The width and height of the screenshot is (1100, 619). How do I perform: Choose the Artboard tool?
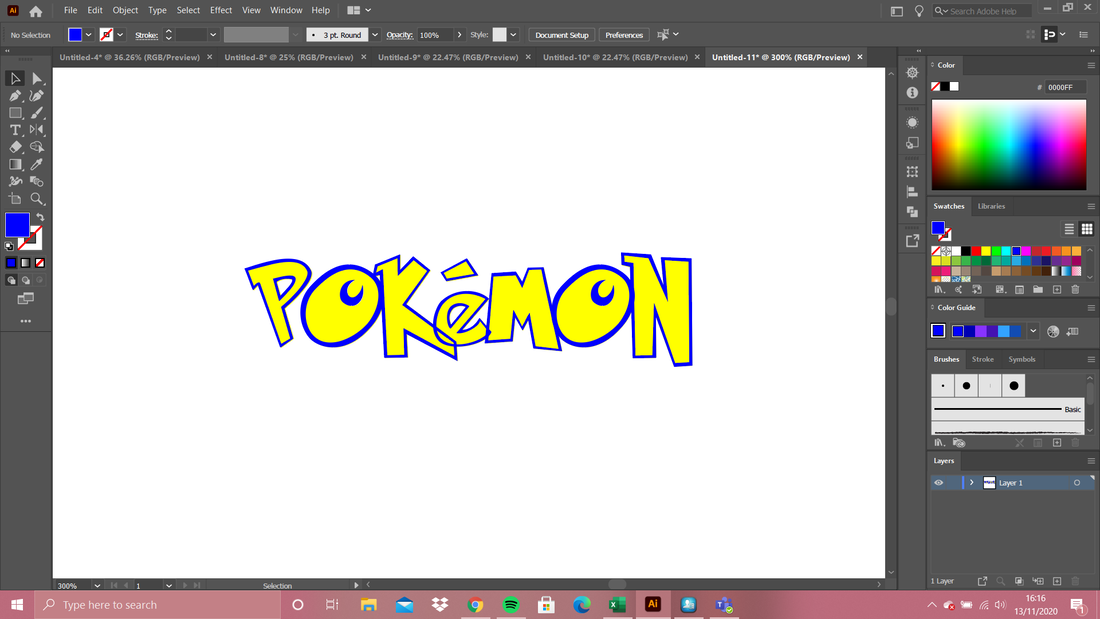click(x=15, y=199)
